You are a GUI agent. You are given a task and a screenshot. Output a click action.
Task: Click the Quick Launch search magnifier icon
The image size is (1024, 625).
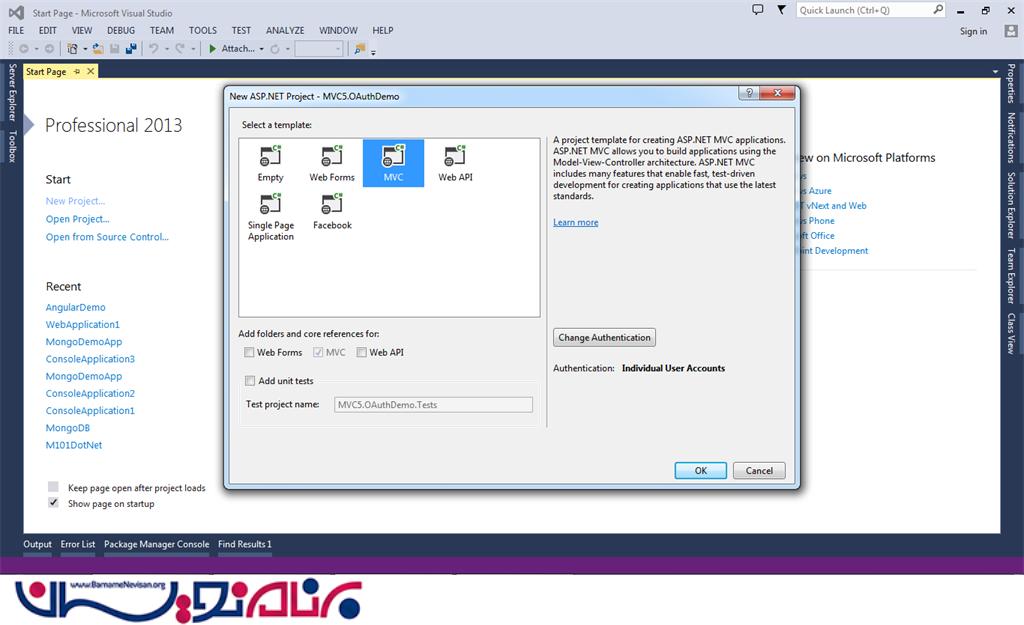[938, 10]
